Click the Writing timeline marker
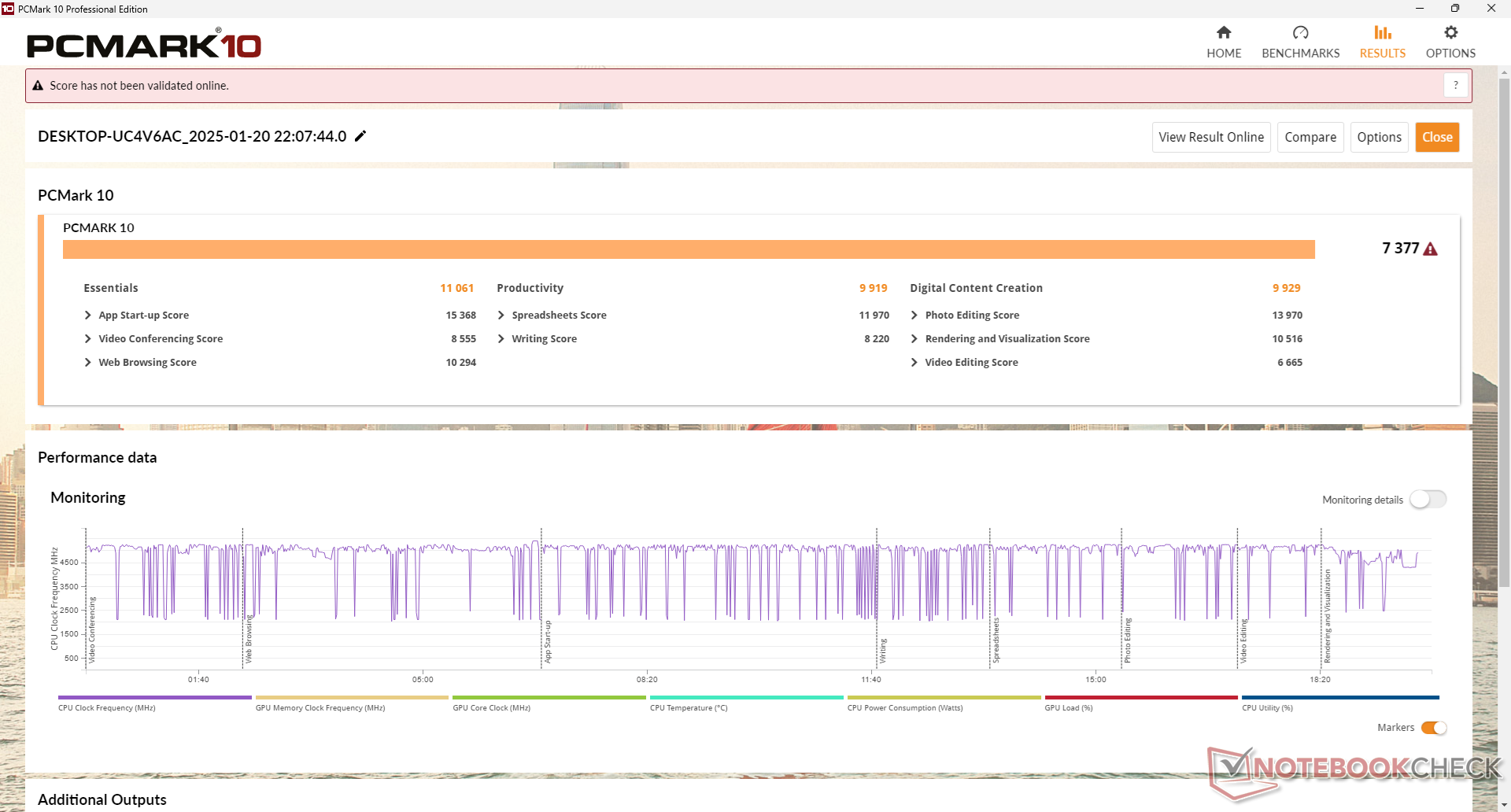 [883, 651]
